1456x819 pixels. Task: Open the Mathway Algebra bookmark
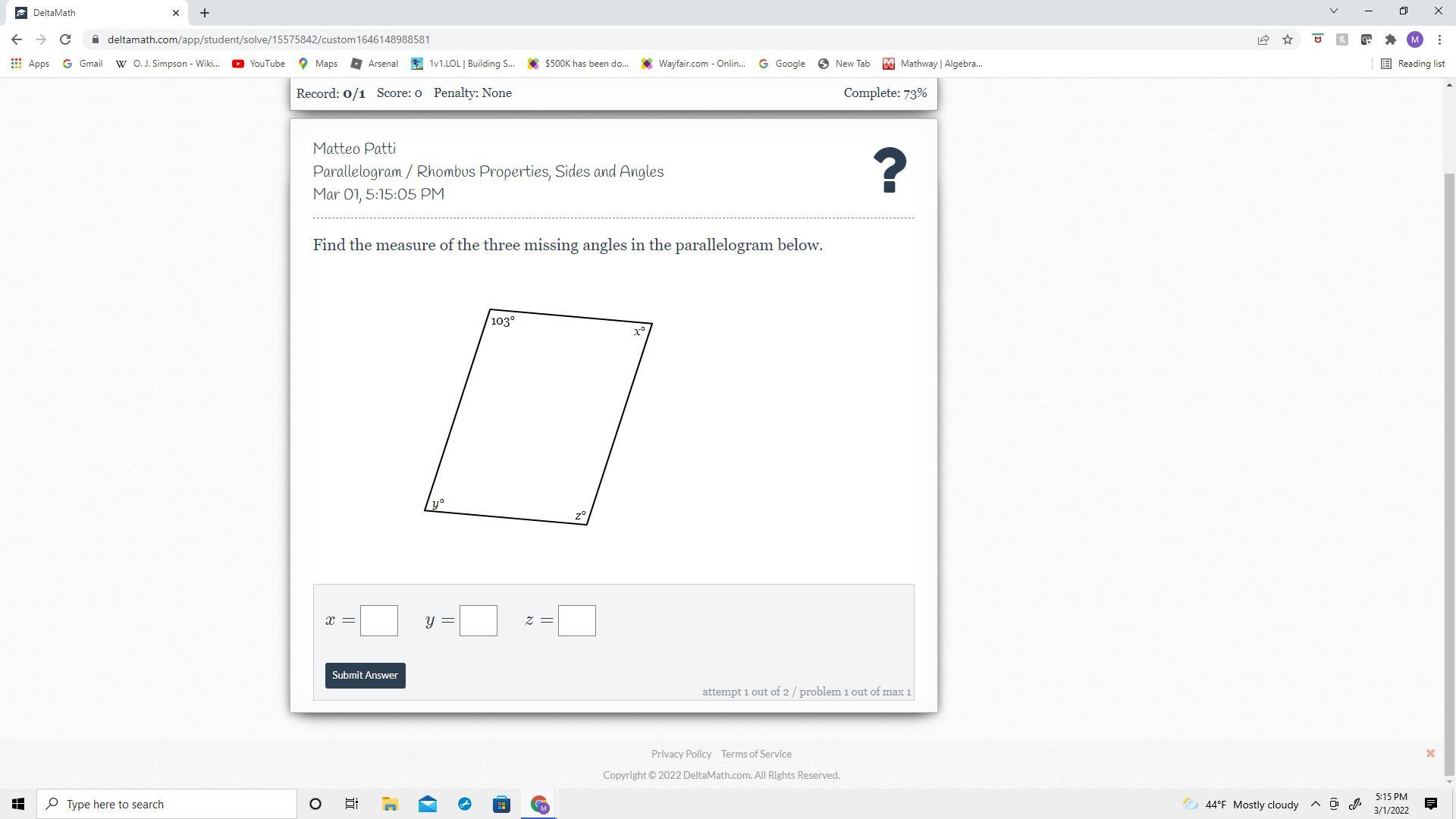932,64
